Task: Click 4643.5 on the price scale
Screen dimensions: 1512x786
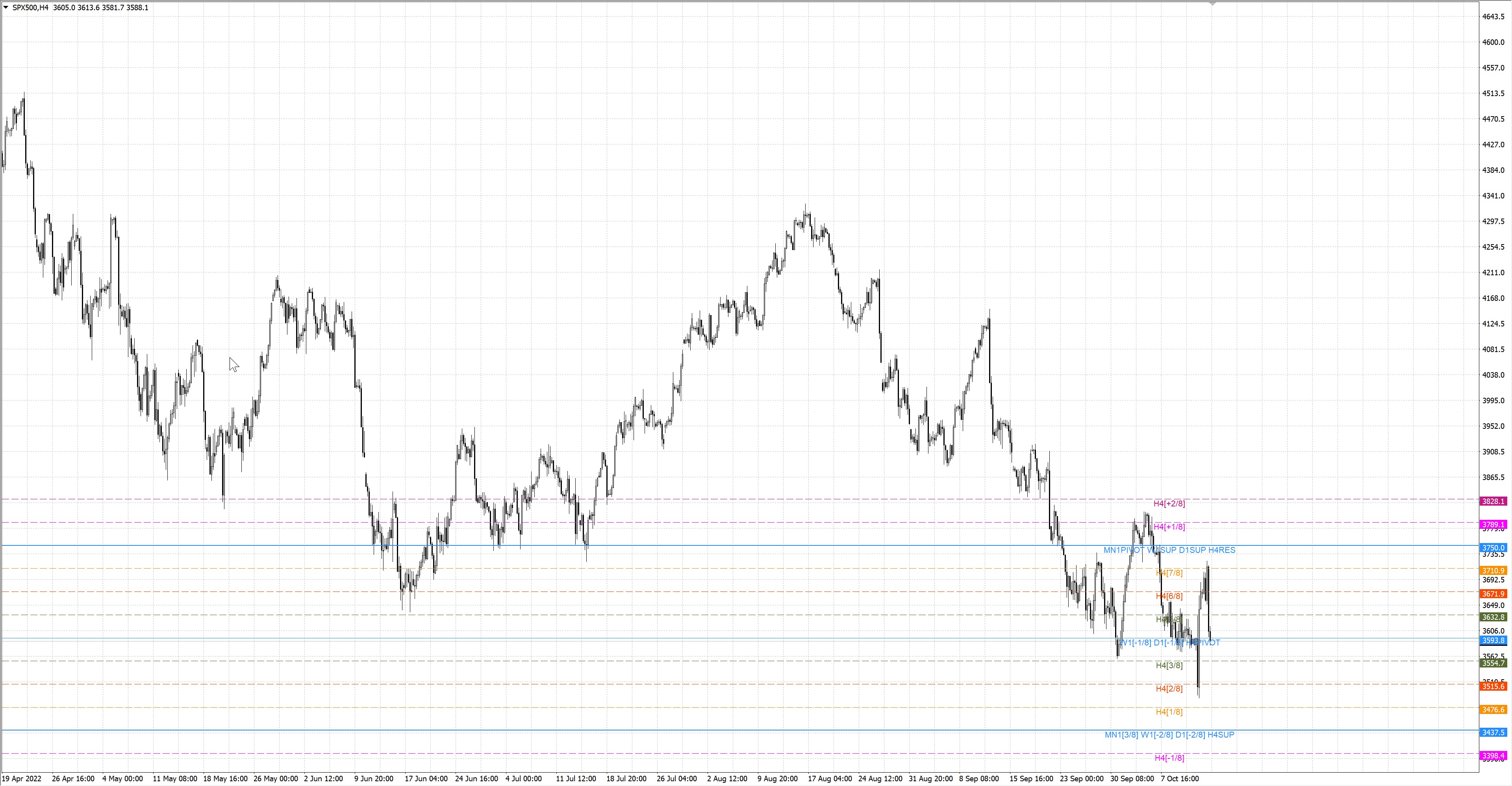Action: pos(1493,17)
